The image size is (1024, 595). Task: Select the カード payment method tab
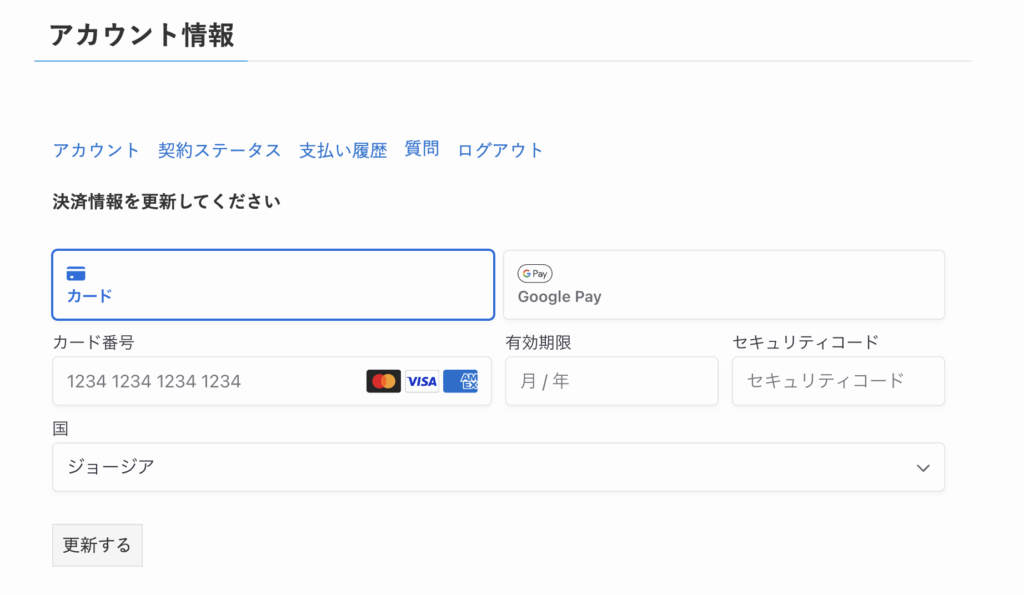[x=273, y=285]
